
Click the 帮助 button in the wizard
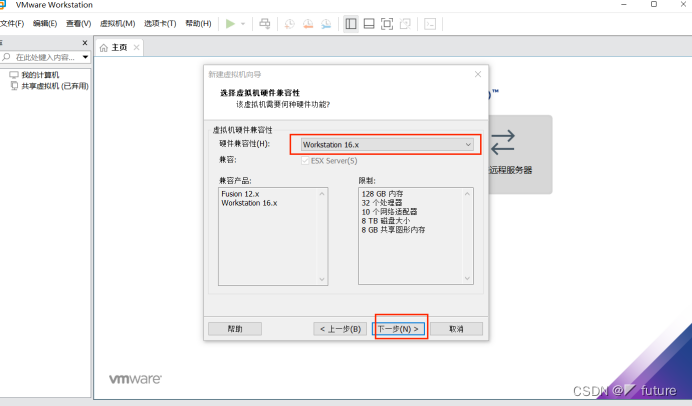point(235,329)
